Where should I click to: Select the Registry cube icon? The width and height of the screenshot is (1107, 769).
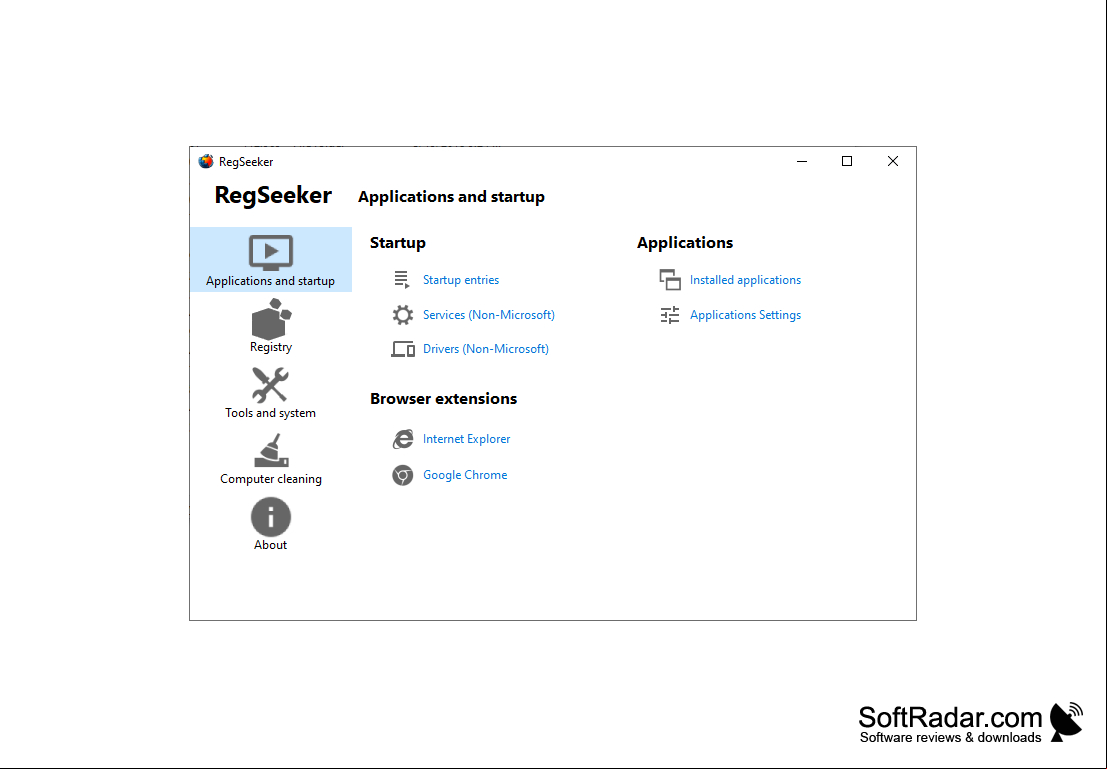271,319
